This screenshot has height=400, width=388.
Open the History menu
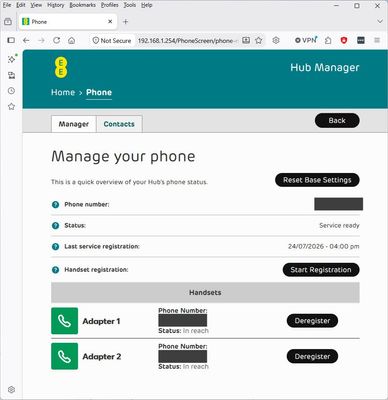coord(55,5)
